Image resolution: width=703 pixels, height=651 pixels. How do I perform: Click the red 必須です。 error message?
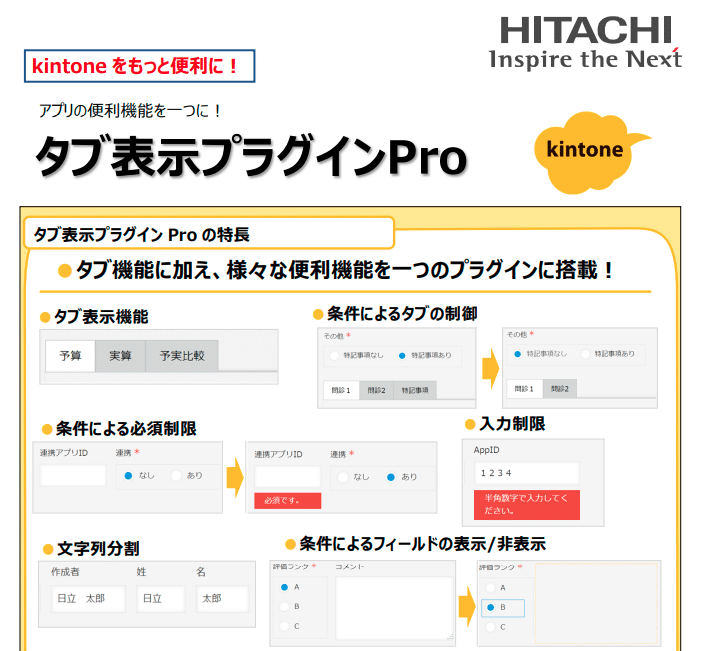click(x=288, y=501)
